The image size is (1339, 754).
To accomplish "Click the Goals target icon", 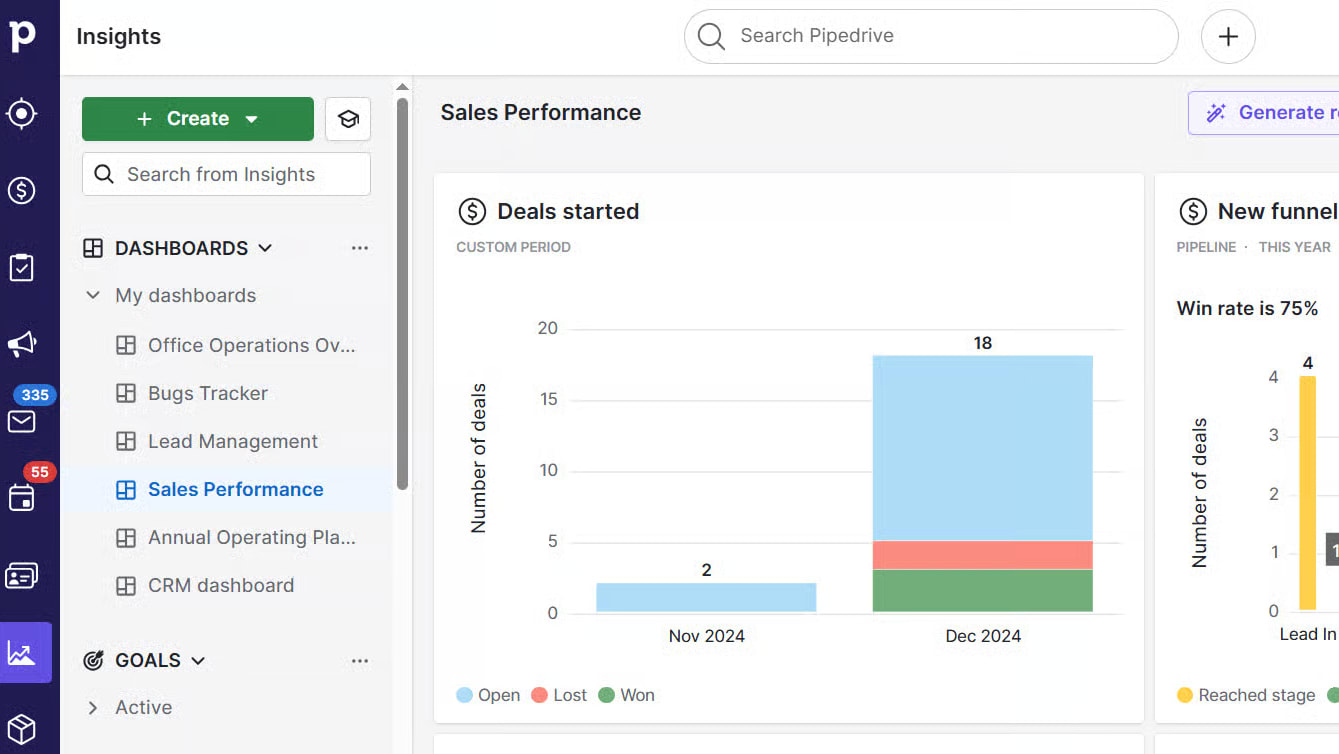I will 93,660.
